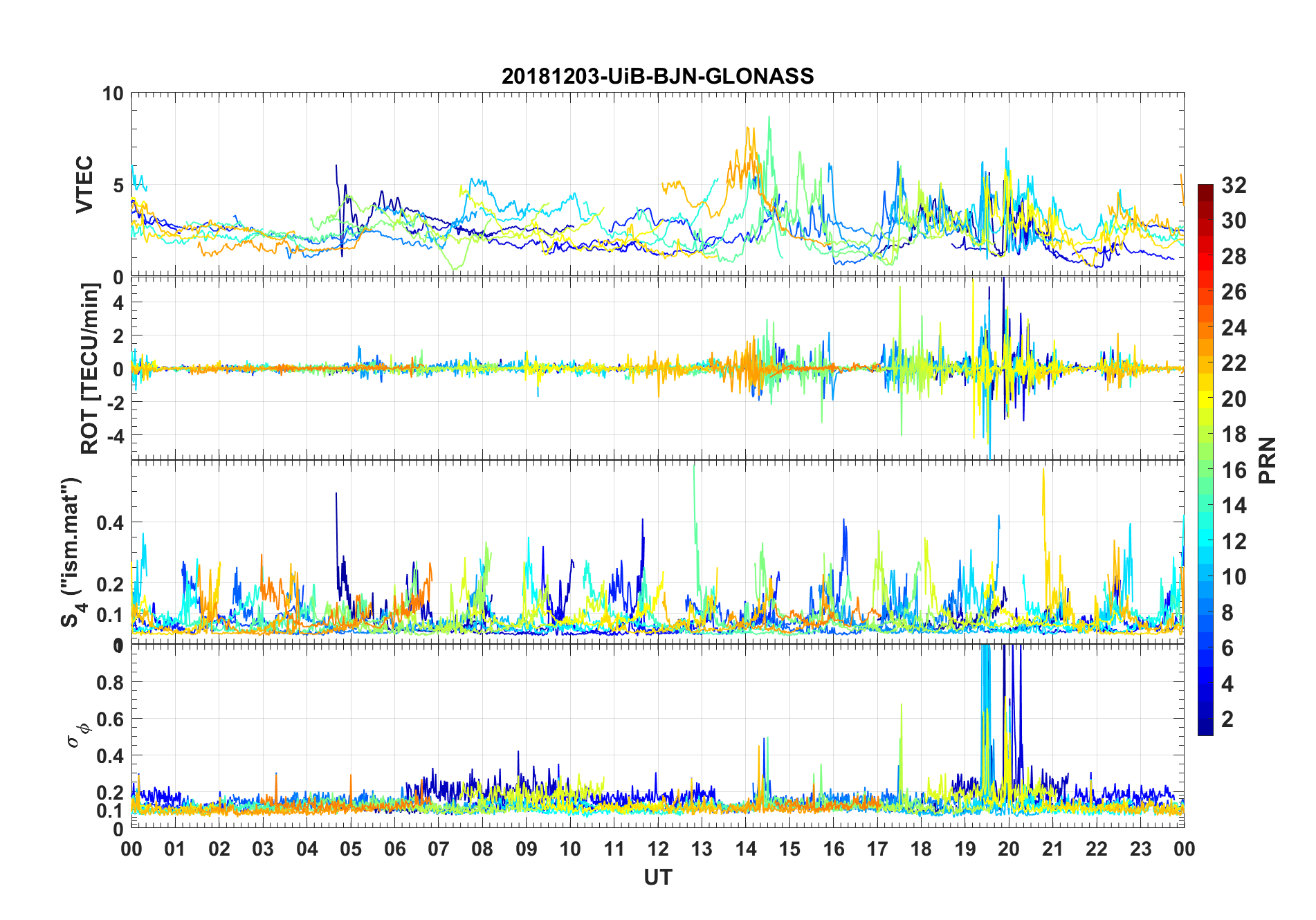Select the sigma-phi axis tick label 0.8
This screenshot has width=1316, height=920.
[x=111, y=682]
